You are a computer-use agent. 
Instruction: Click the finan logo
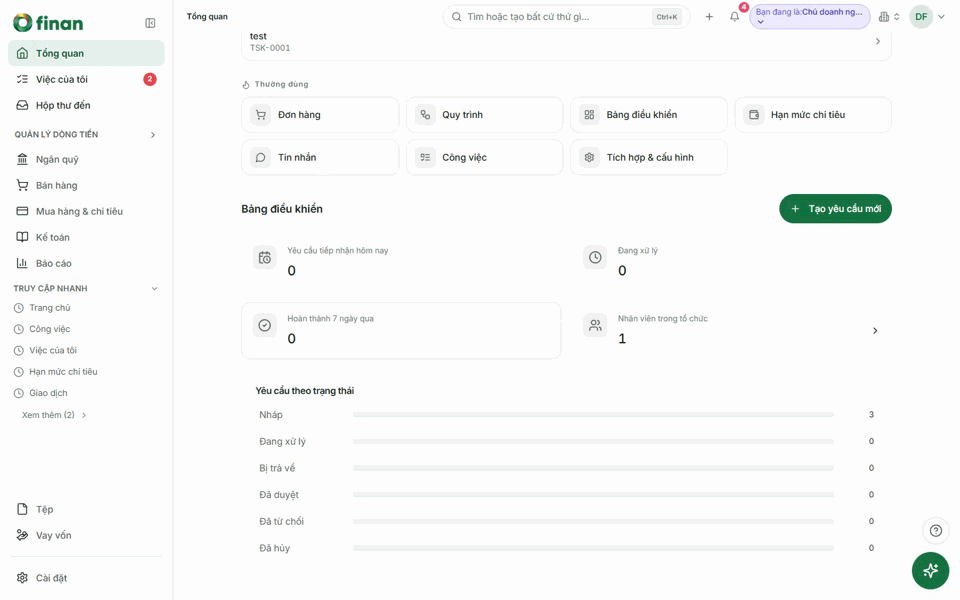(48, 23)
